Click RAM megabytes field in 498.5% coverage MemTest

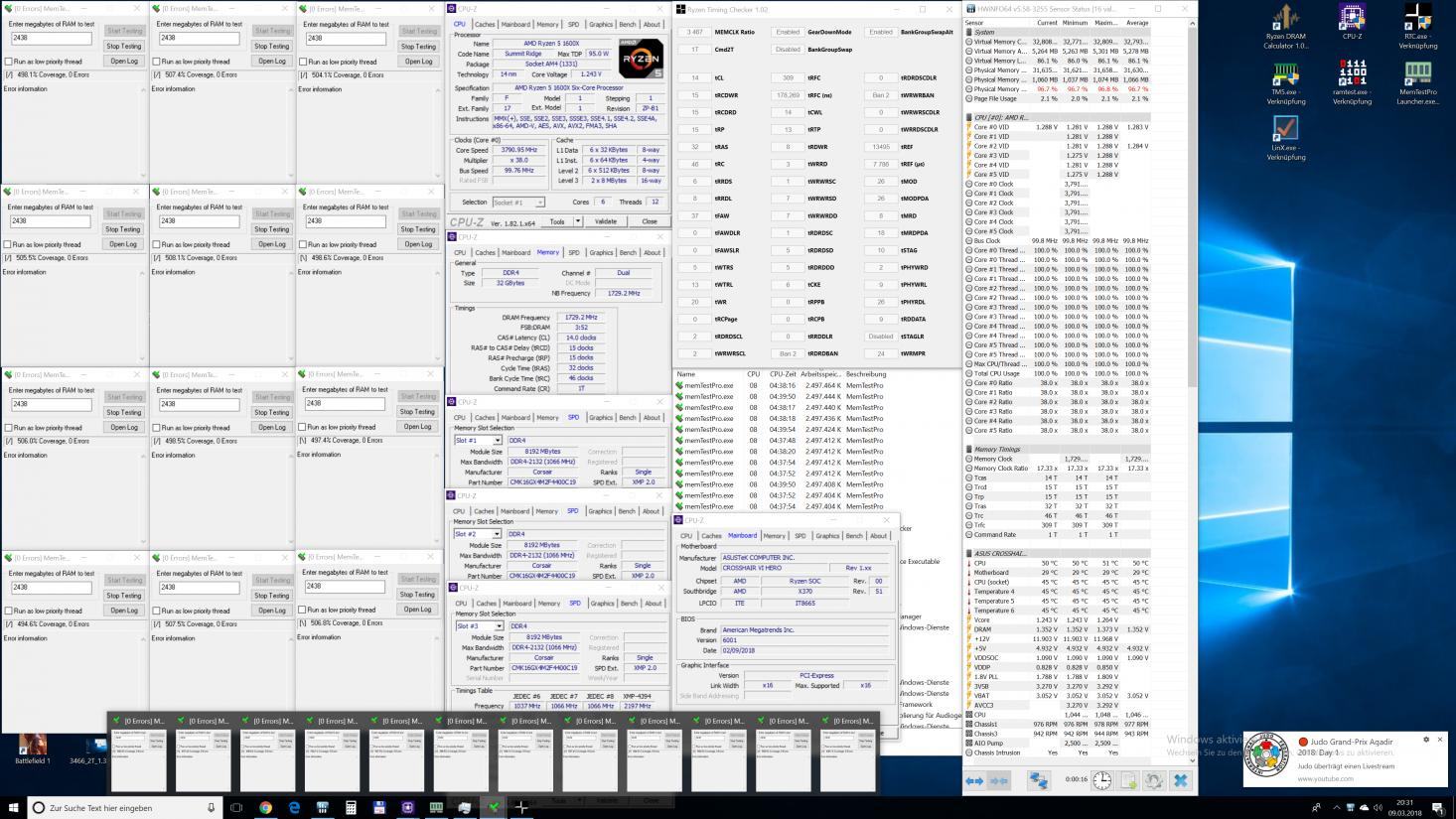[198, 404]
